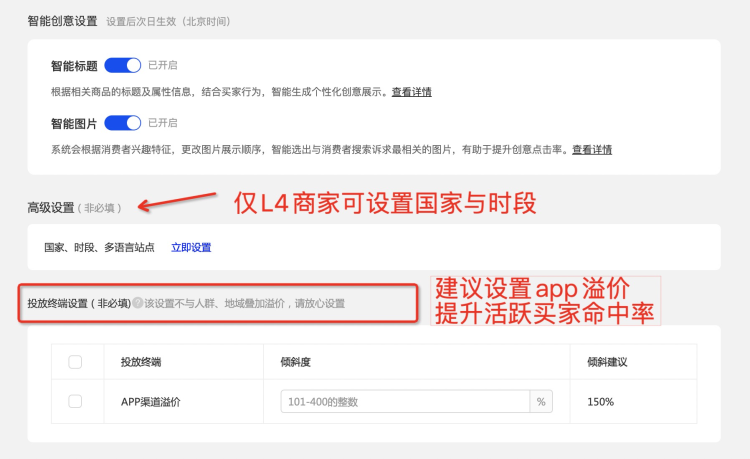Click 国家、时段、多语言站点 text
Image resolution: width=750 pixels, height=459 pixels.
click(x=100, y=247)
